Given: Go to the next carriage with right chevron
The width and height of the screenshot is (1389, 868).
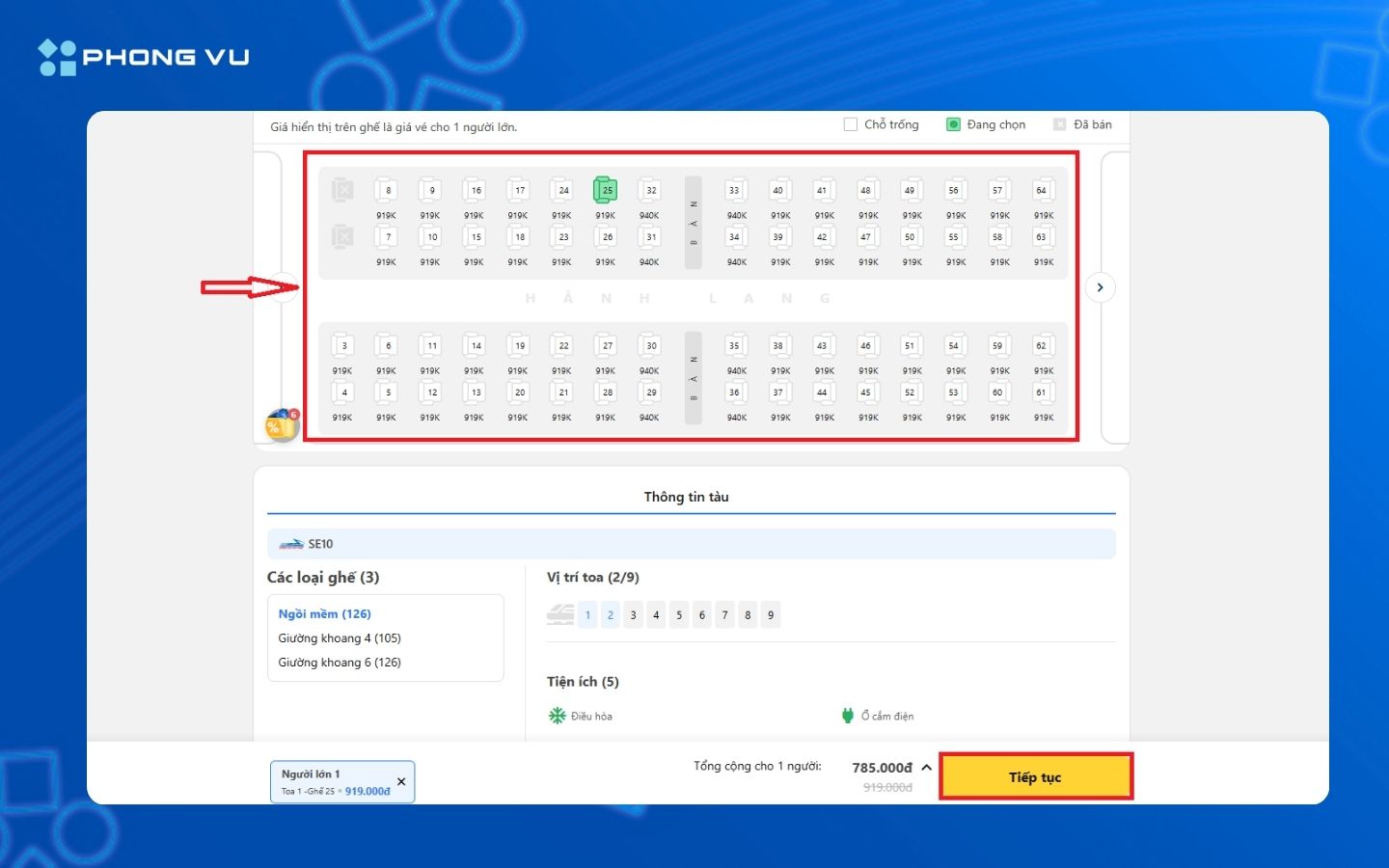Looking at the screenshot, I should coord(1101,287).
